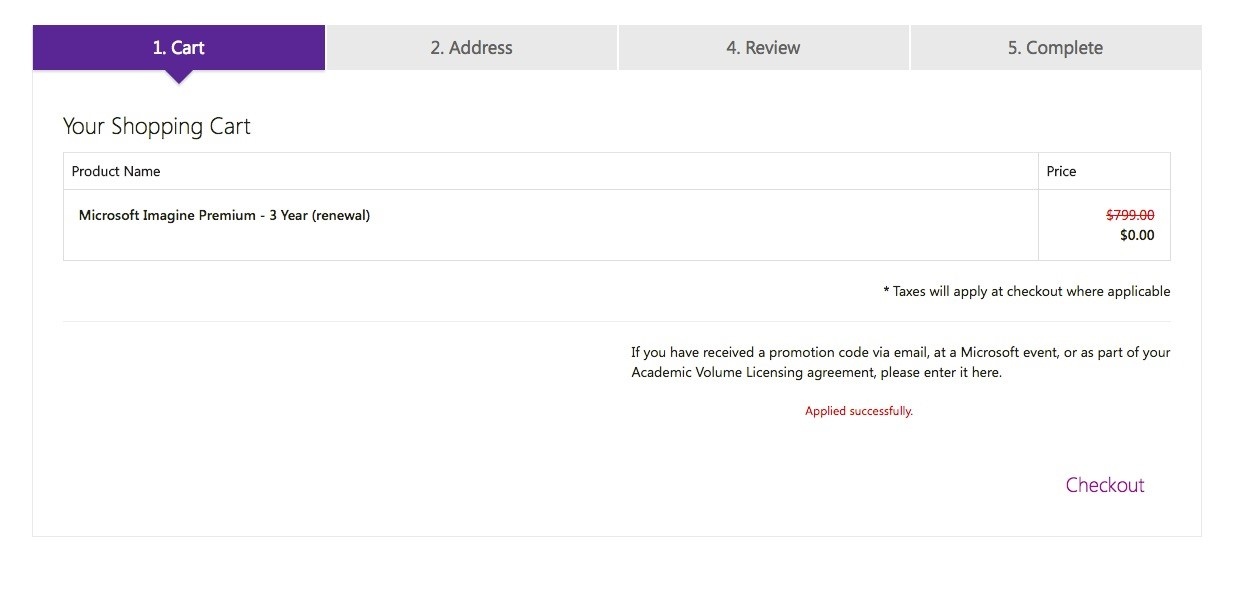
Task: Select the 5. Complete step tab
Action: [x=1055, y=48]
